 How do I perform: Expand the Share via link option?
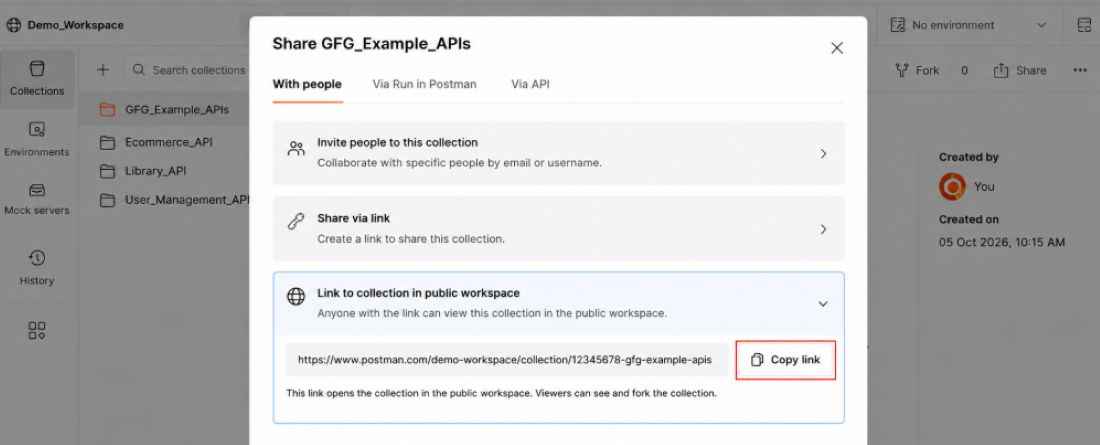click(x=558, y=228)
